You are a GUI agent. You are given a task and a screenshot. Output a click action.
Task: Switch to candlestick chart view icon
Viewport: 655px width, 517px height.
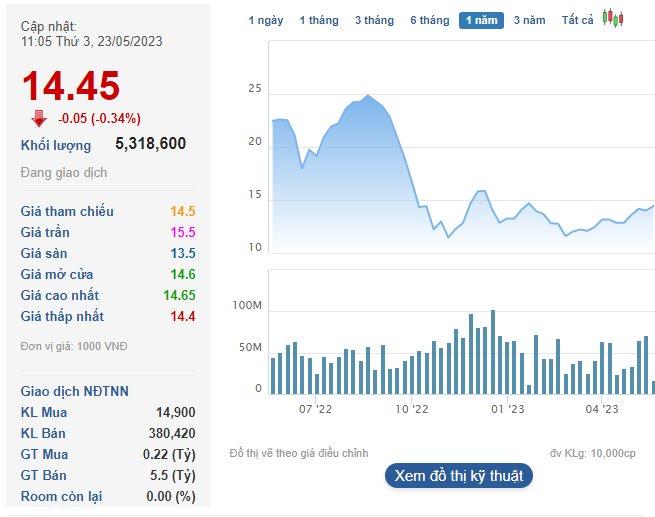click(613, 19)
